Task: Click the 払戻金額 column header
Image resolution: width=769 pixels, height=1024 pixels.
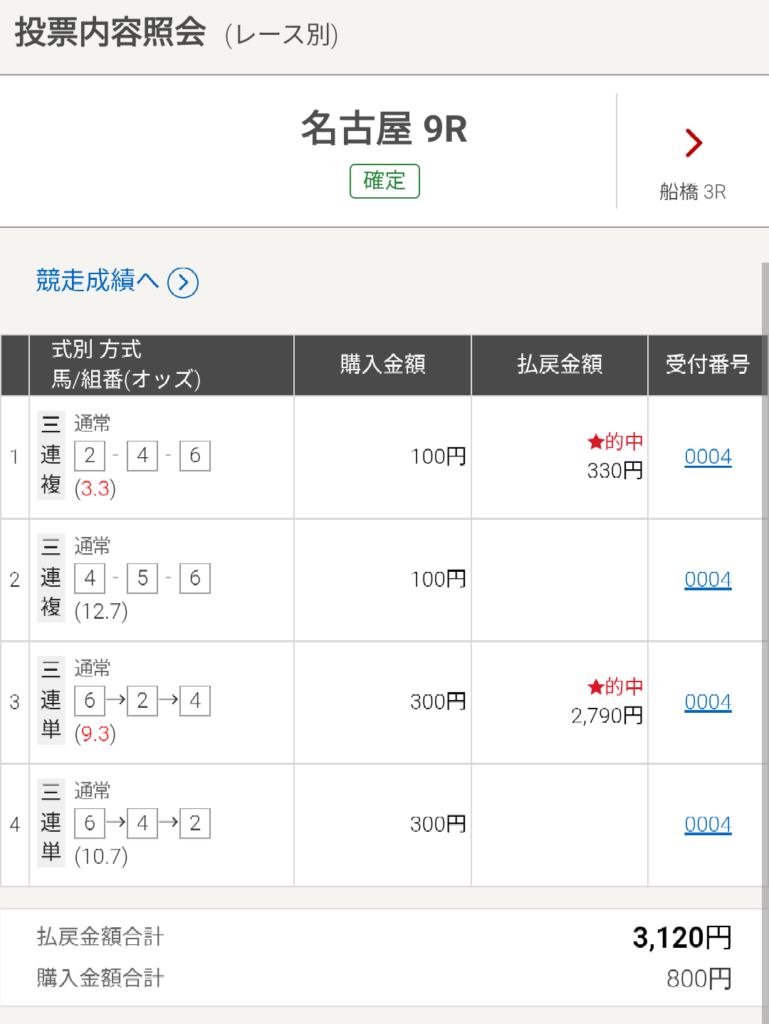Action: coord(559,365)
